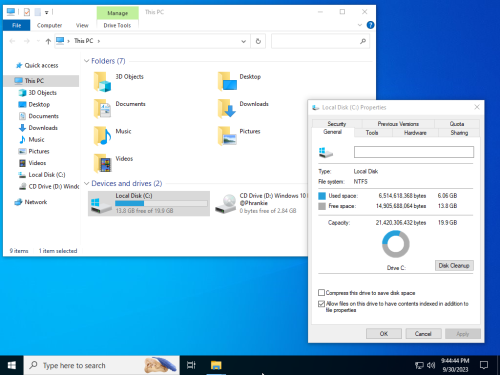Image resolution: width=500 pixels, height=375 pixels.
Task: Toggle Allow files to be indexed checkbox
Action: (321, 304)
